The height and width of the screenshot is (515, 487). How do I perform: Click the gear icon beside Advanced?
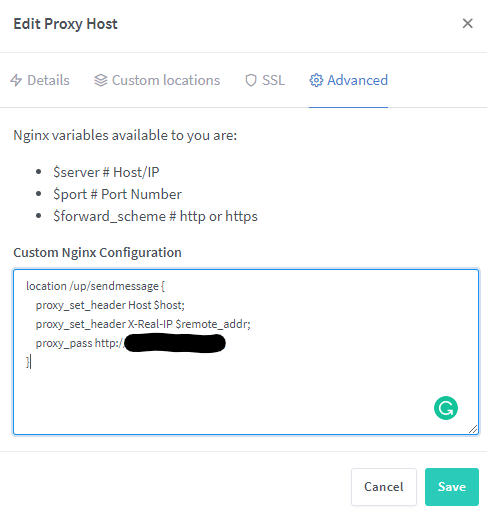click(316, 80)
